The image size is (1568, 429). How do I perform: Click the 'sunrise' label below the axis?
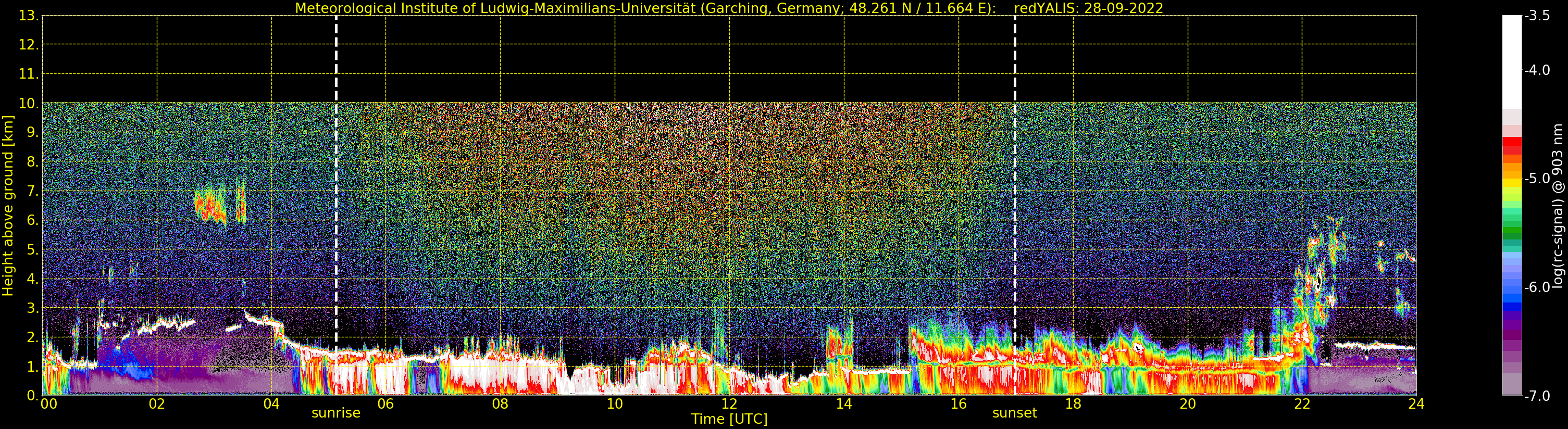pyautogui.click(x=336, y=413)
